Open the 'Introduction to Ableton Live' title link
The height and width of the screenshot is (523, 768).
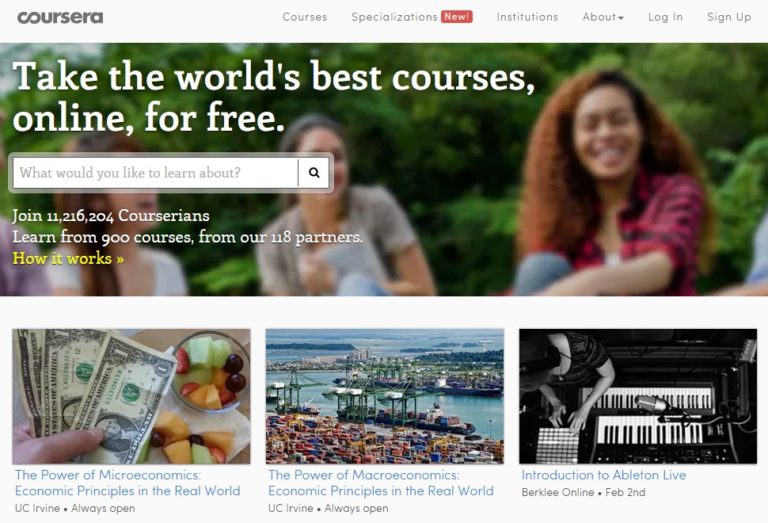[603, 475]
